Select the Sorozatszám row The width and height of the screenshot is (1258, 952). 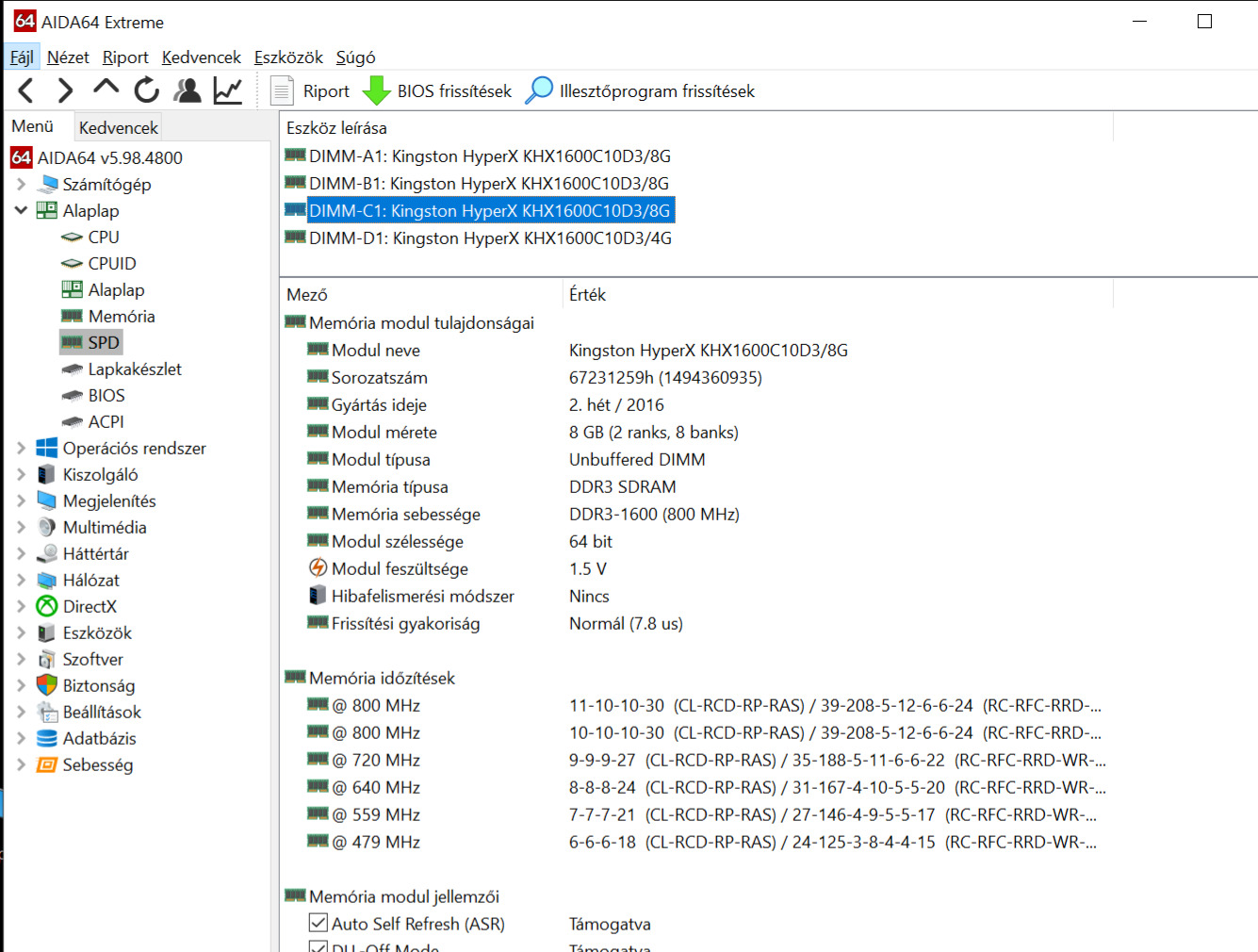[697, 377]
